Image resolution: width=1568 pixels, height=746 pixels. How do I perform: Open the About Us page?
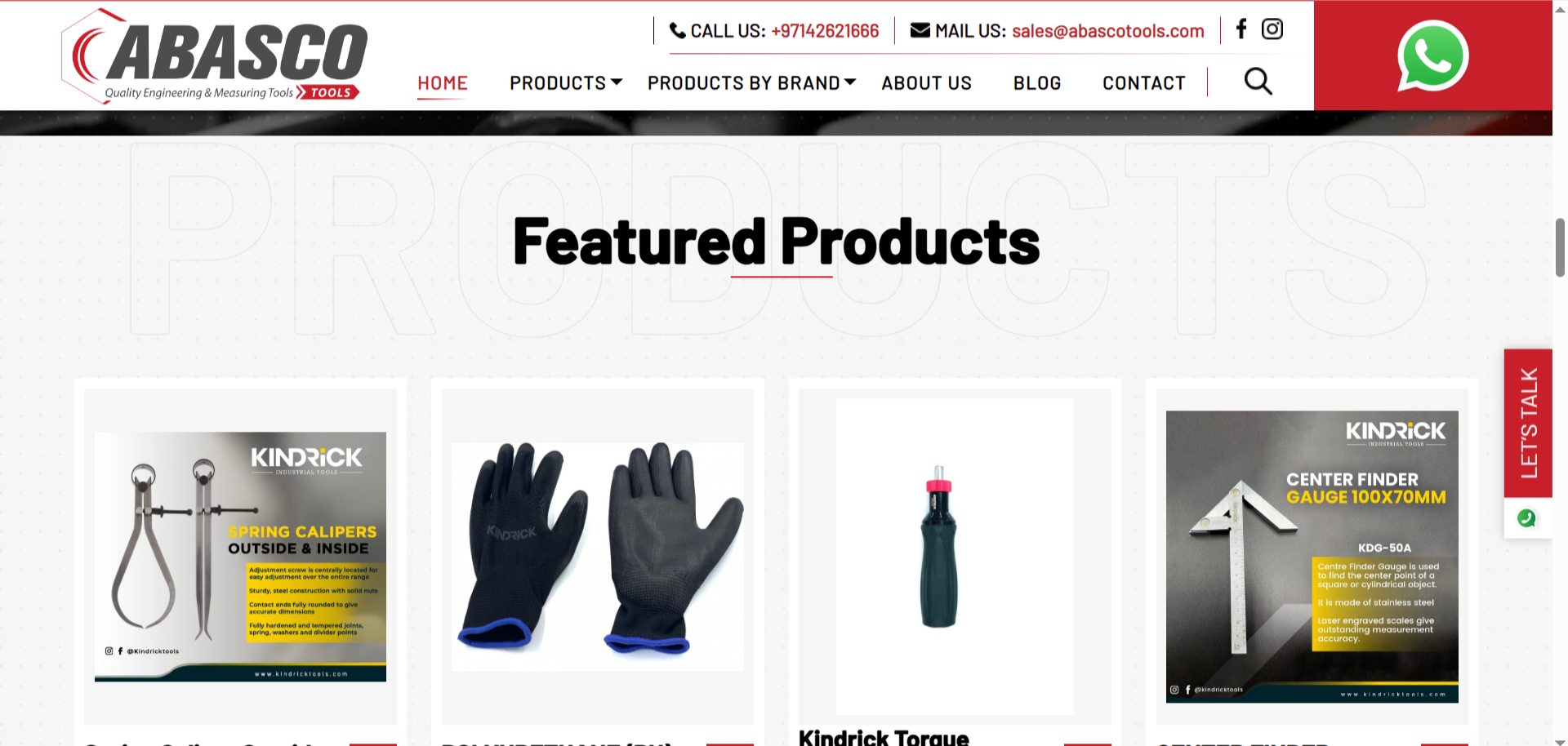click(x=927, y=83)
